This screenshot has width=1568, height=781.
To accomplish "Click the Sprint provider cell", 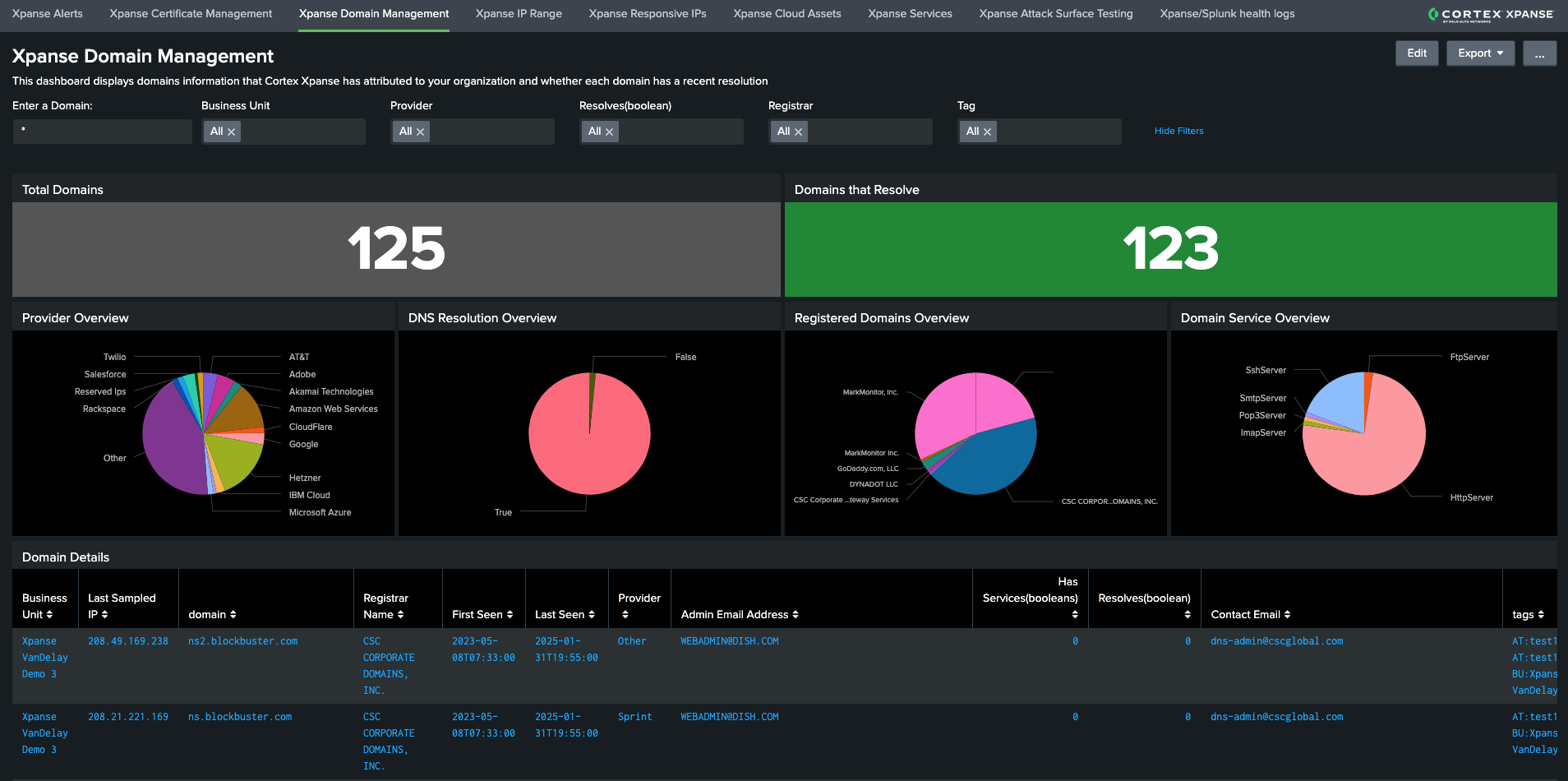I will click(634, 717).
